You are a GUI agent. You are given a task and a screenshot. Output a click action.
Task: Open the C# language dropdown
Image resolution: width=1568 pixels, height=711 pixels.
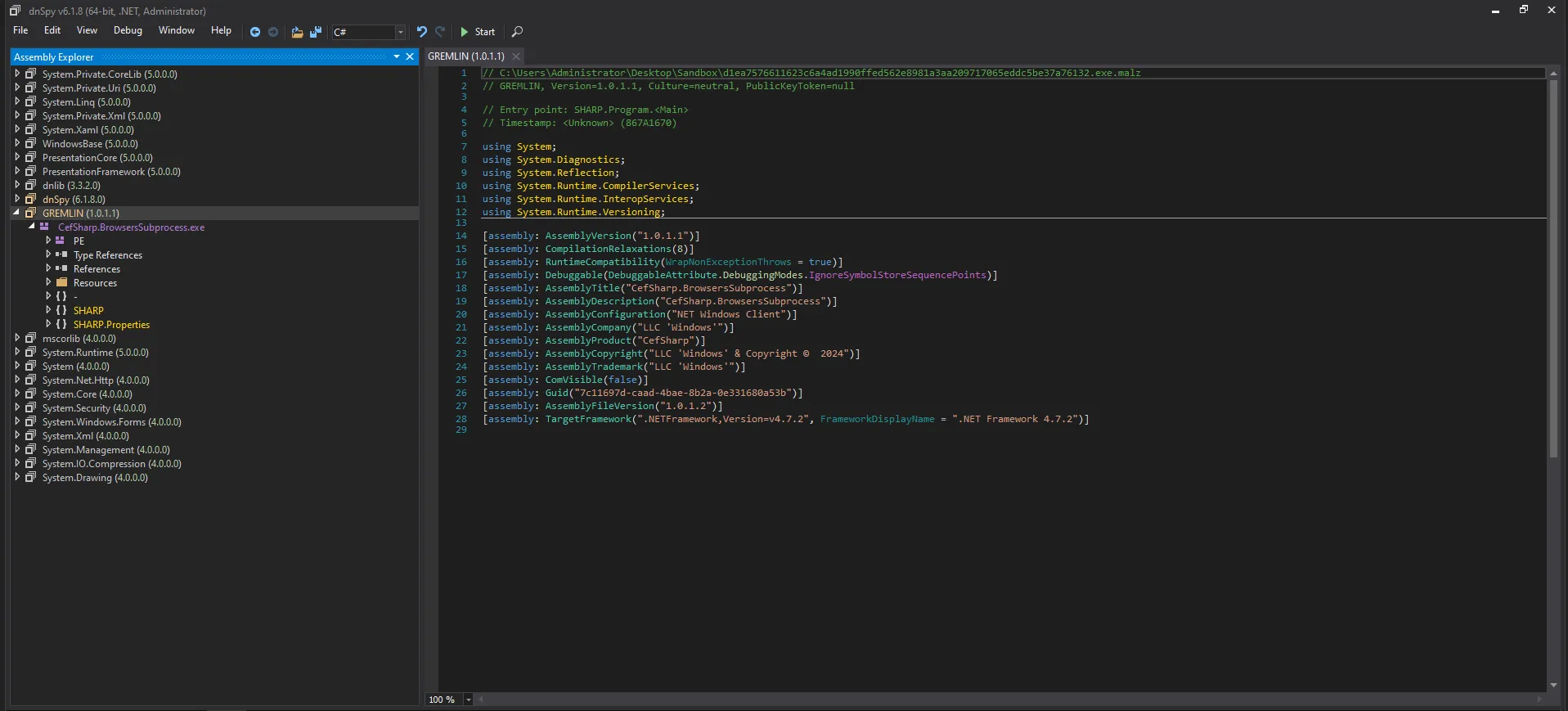(400, 32)
